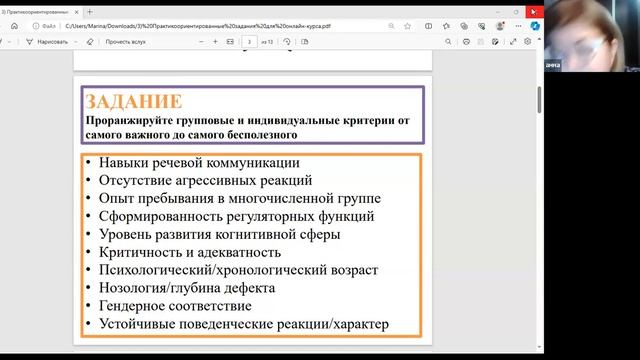Click 'Уровень развития когнитивной сферы' item
This screenshot has width=640, height=360.
tap(220, 234)
